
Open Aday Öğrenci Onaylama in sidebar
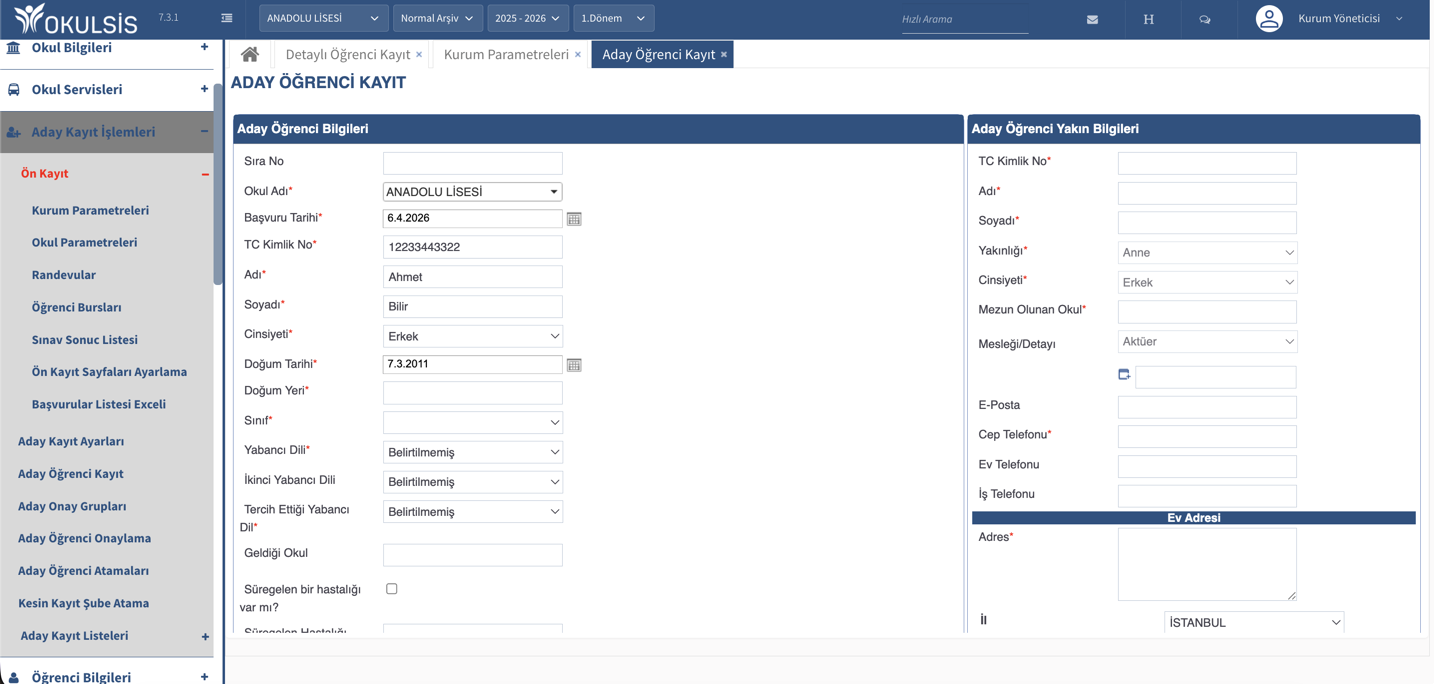tap(84, 538)
